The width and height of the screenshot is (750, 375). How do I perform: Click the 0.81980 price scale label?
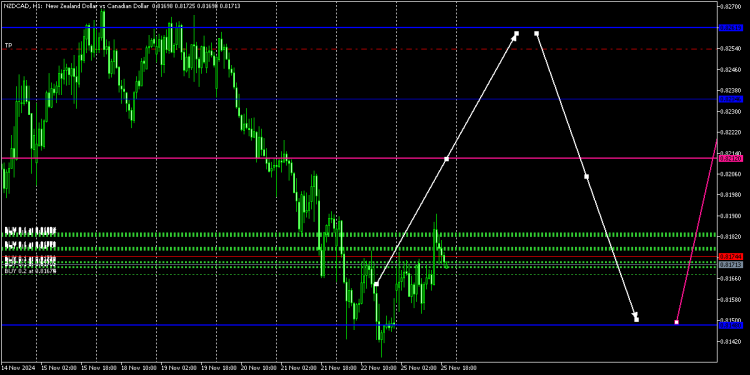pyautogui.click(x=731, y=195)
